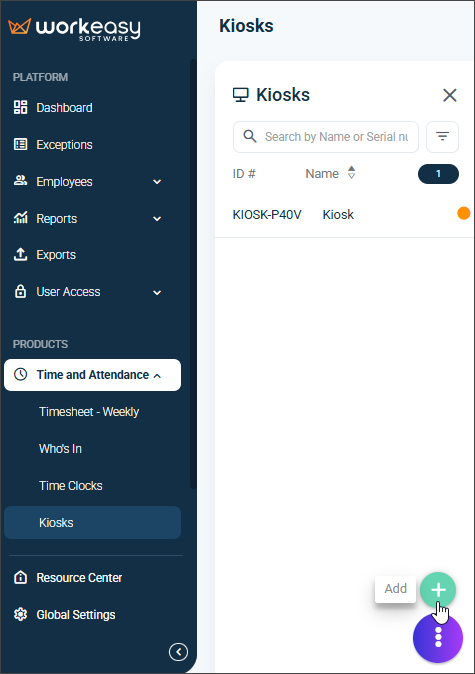The width and height of the screenshot is (475, 674).
Task: Click the purple three-dot action button
Action: [438, 637]
